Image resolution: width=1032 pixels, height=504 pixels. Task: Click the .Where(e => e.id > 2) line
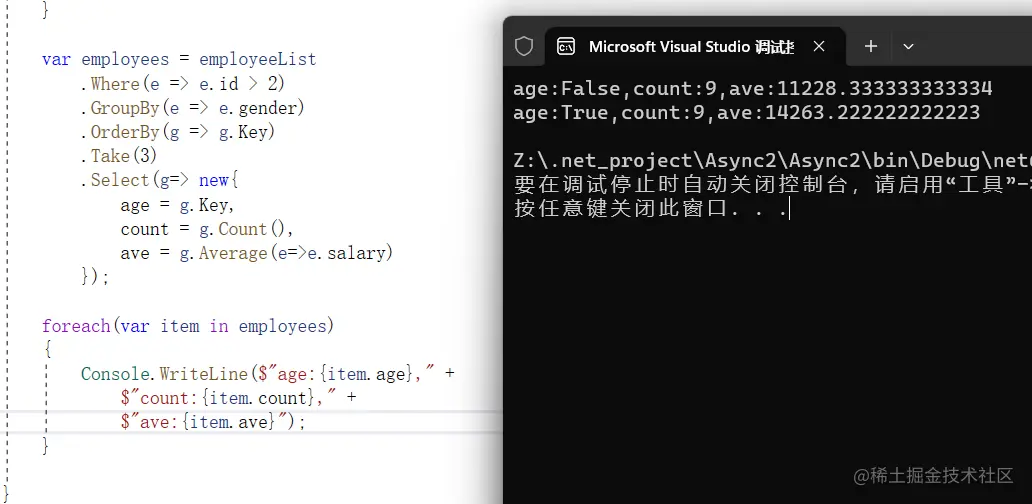[x=183, y=84]
